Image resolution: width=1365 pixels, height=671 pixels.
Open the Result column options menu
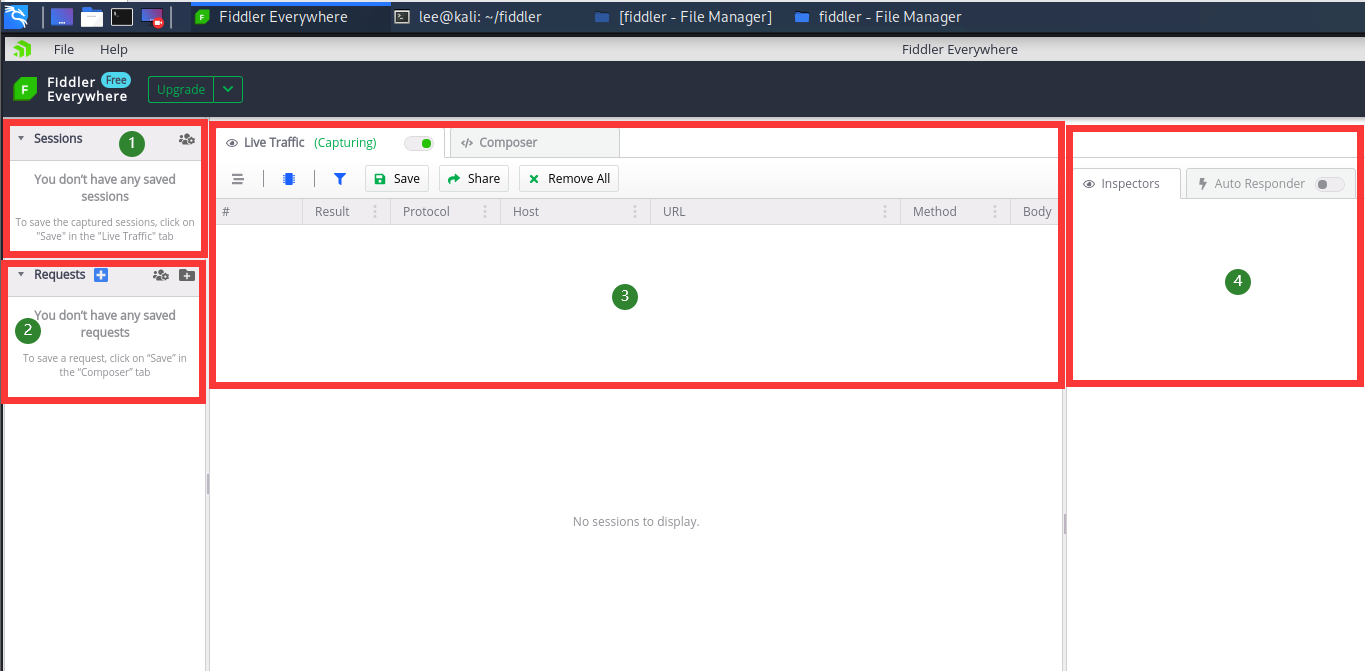[376, 211]
